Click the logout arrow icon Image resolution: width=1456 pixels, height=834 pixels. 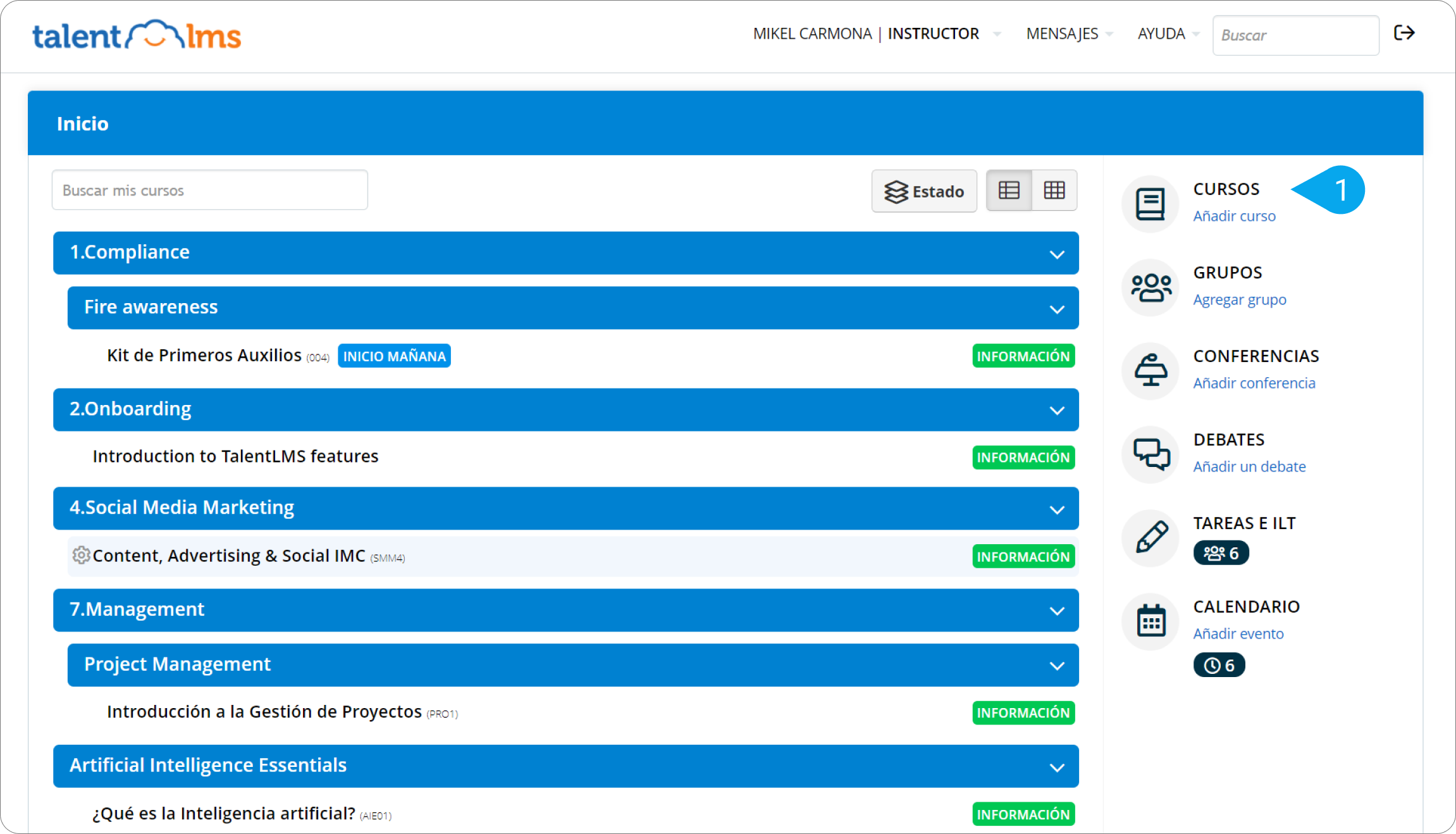(1404, 33)
